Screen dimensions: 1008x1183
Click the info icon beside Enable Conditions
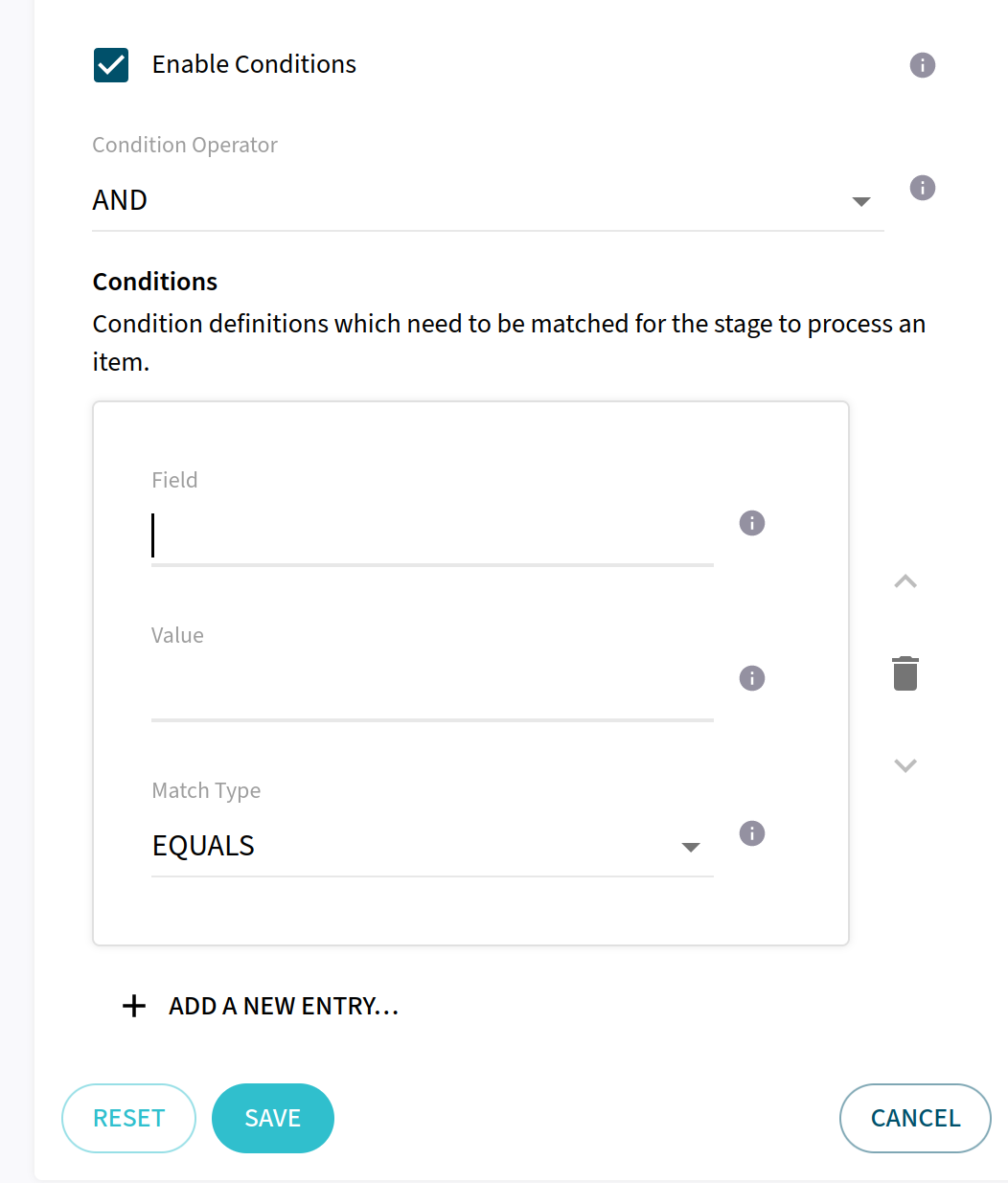coord(922,65)
